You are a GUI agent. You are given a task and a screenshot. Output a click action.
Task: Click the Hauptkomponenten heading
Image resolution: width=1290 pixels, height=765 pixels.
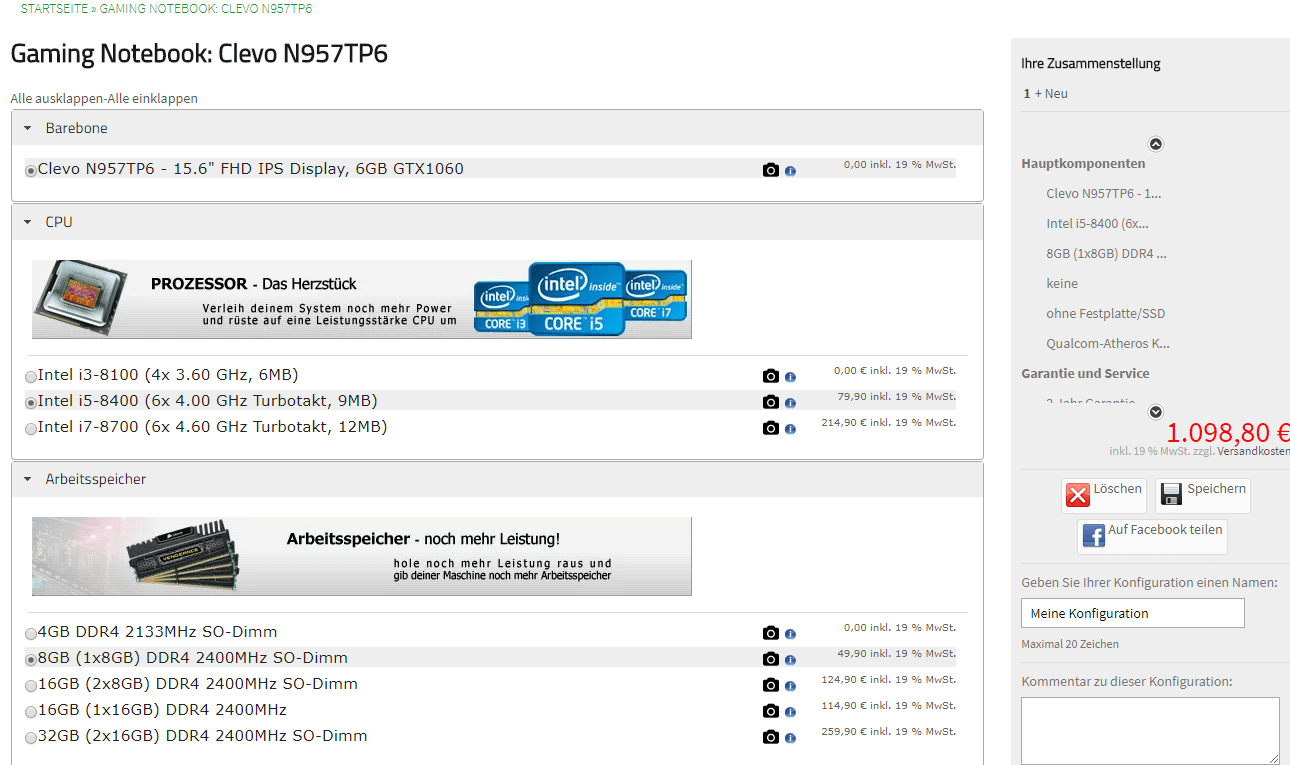click(1083, 164)
